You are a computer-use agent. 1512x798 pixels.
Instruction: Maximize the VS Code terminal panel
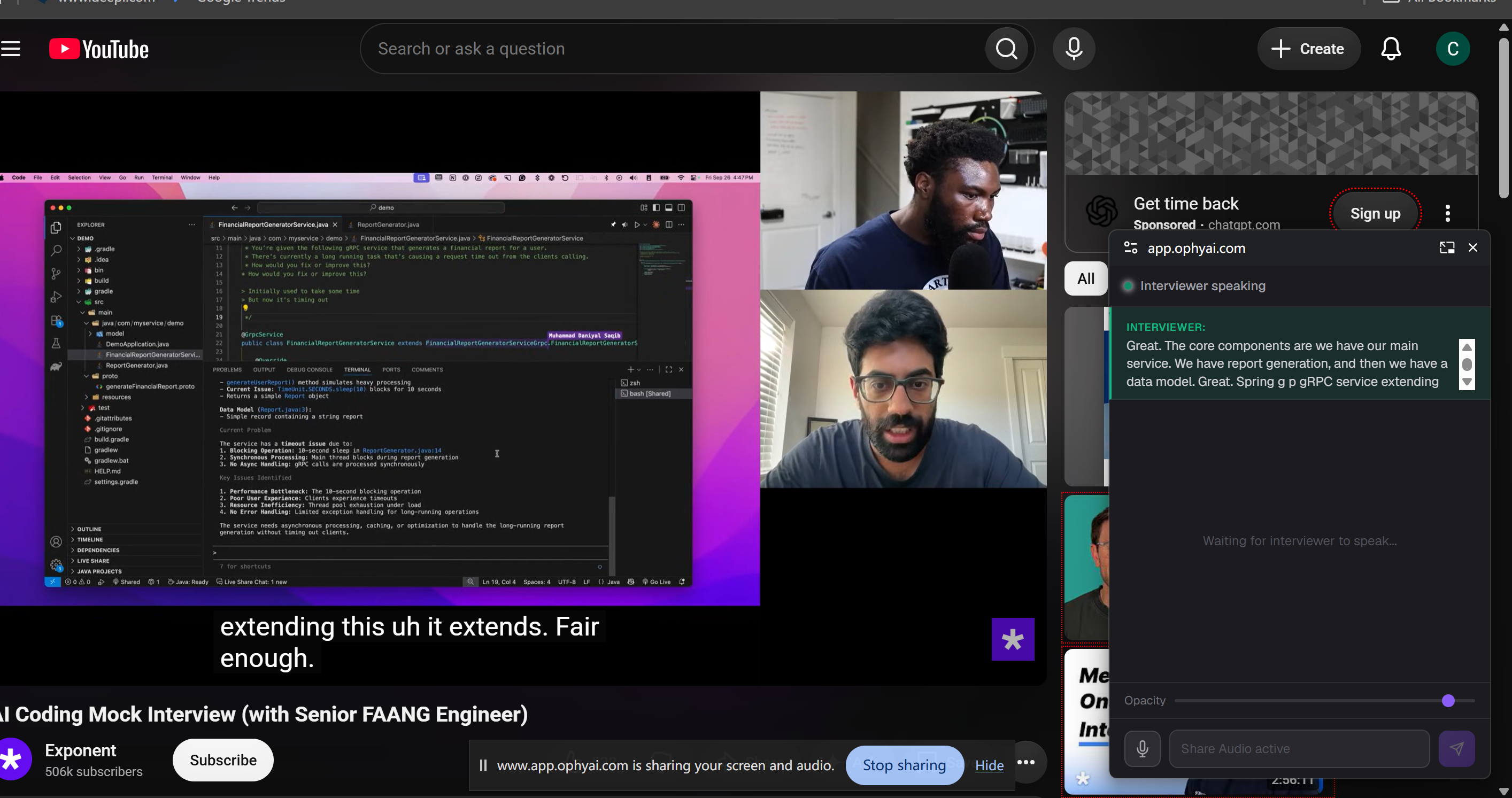tap(668, 370)
